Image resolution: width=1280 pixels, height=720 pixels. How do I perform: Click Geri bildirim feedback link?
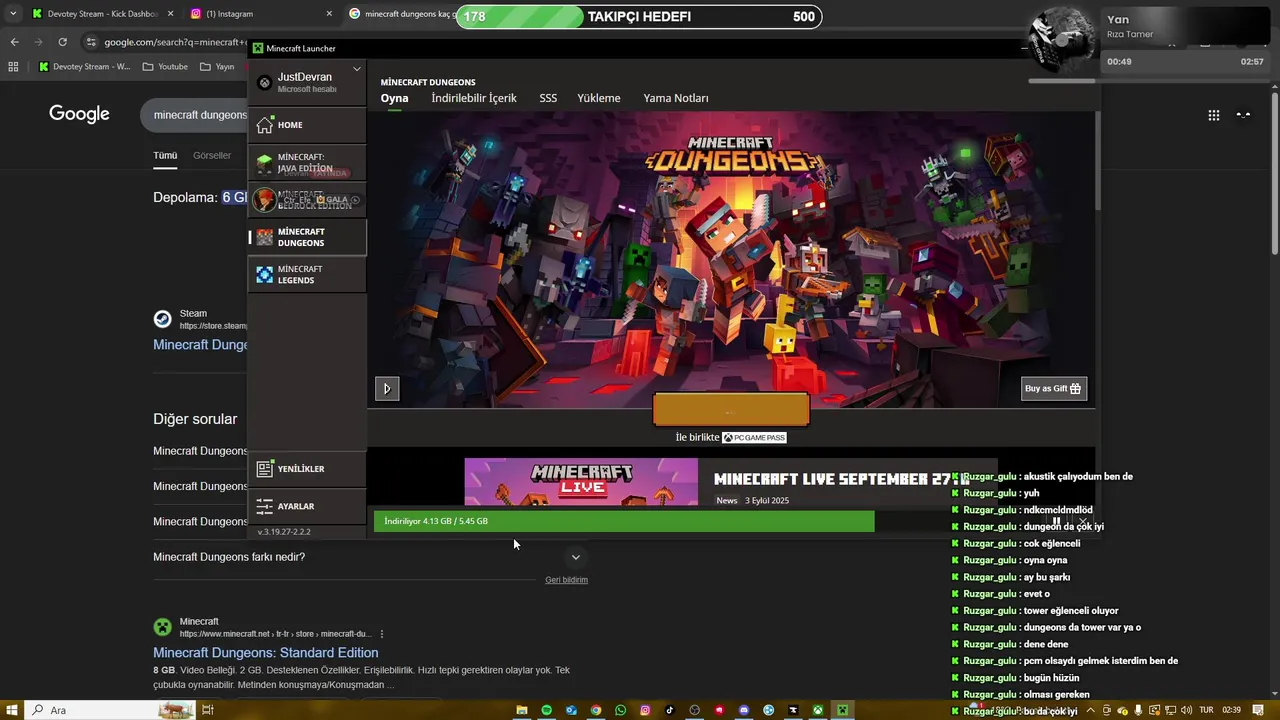566,580
